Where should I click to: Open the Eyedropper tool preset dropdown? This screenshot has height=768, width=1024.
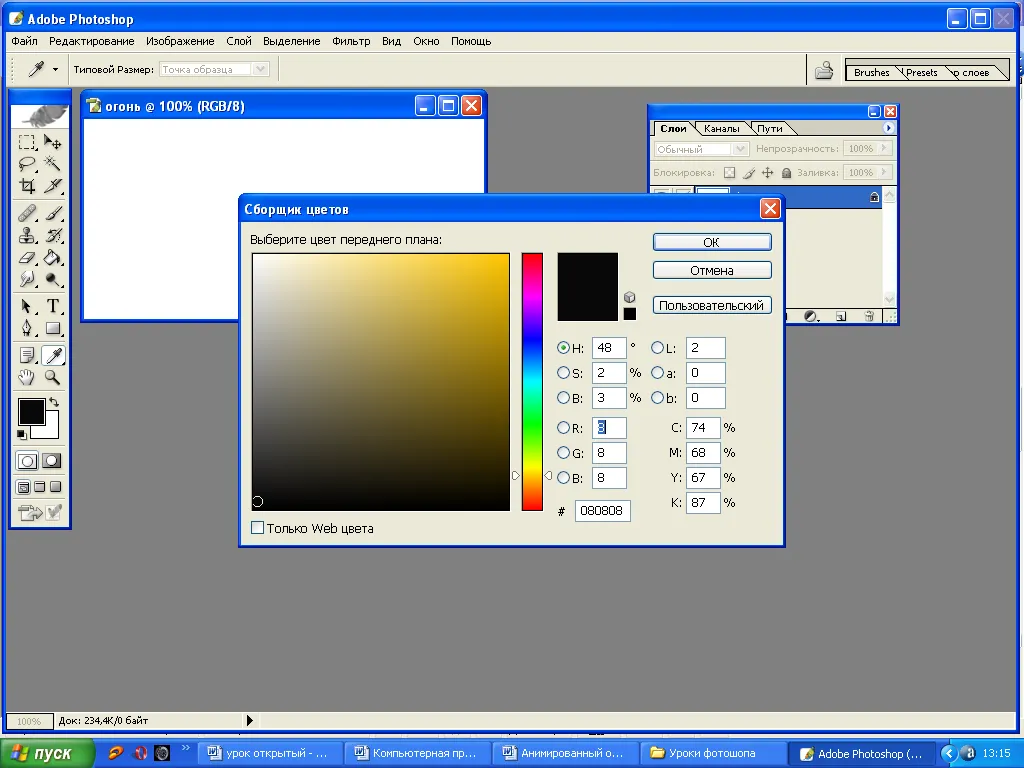(x=55, y=70)
